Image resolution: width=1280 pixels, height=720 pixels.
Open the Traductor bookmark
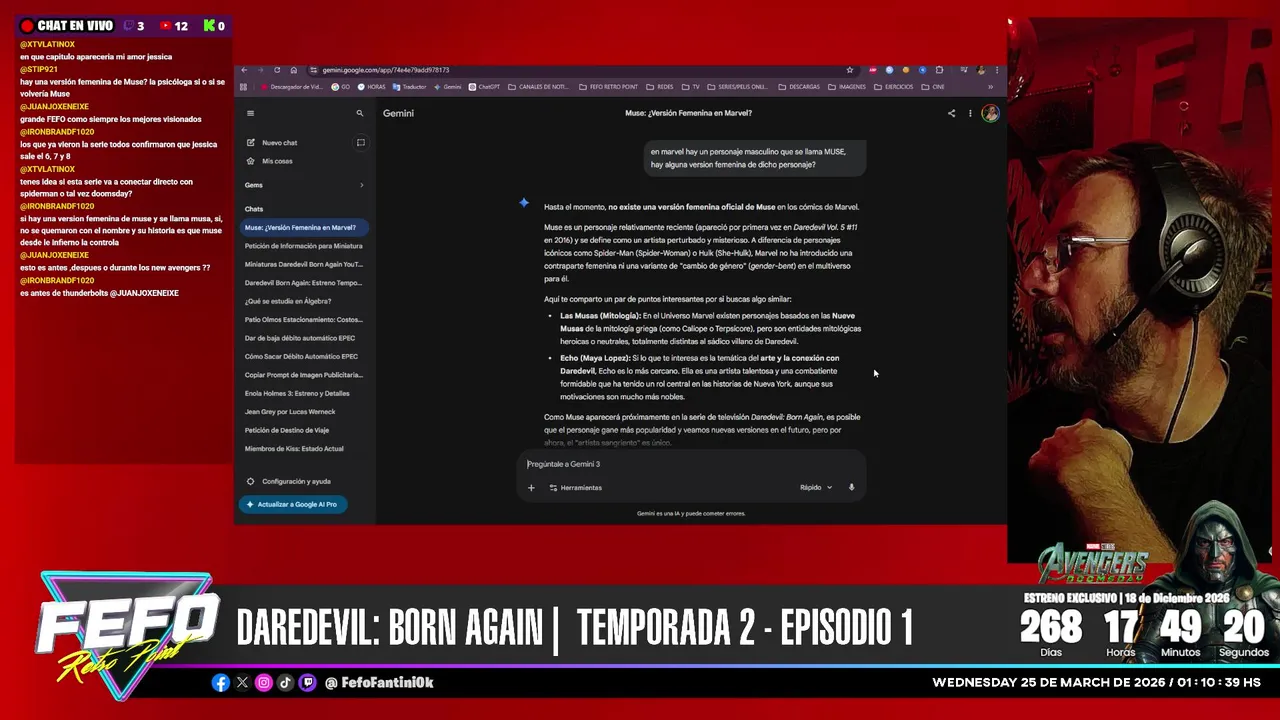(x=410, y=87)
